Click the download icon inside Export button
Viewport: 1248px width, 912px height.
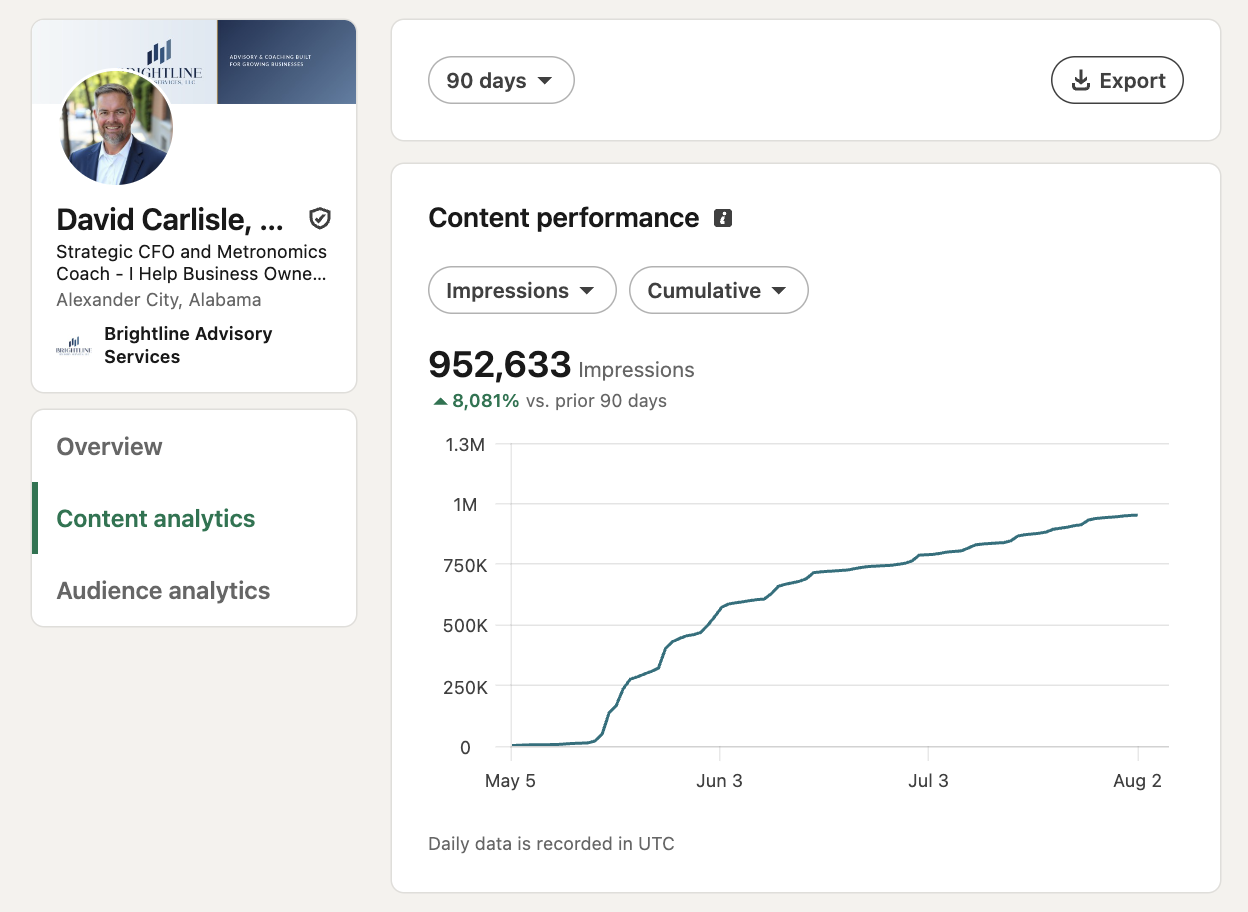click(1080, 81)
